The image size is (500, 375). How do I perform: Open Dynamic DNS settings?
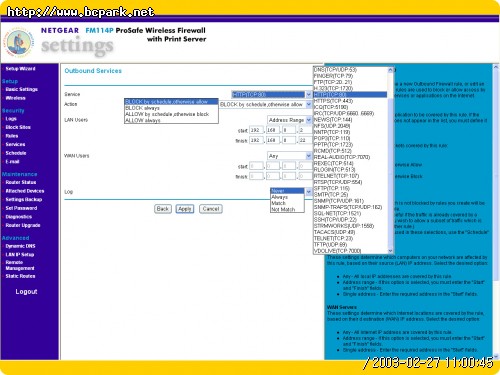pyautogui.click(x=20, y=246)
